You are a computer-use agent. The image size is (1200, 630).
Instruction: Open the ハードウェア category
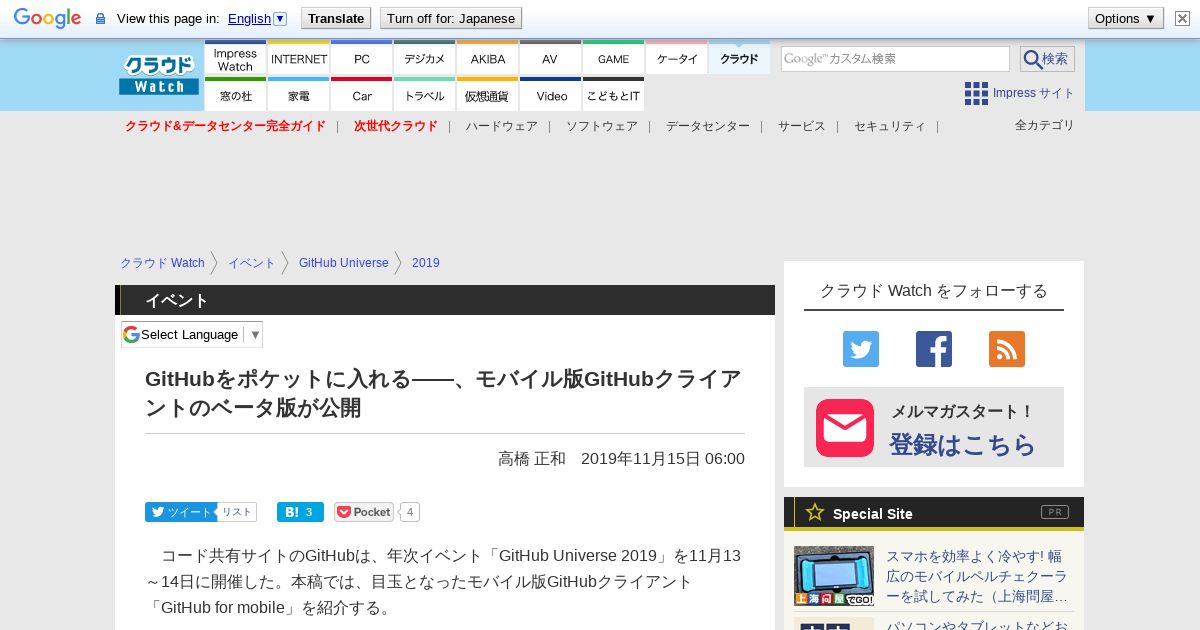pos(501,126)
